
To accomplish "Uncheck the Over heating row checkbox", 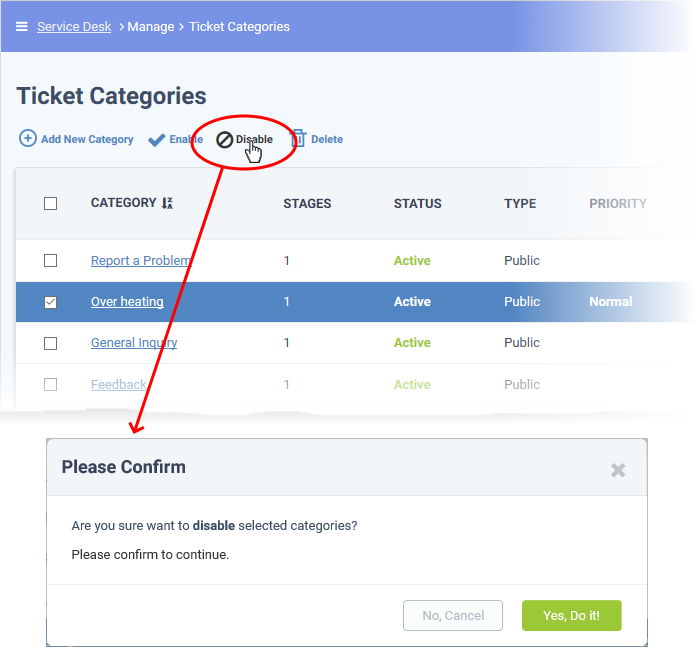I will pos(50,302).
